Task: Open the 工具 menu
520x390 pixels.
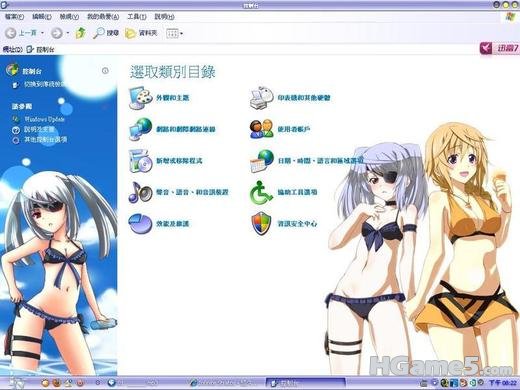Action: (137, 16)
